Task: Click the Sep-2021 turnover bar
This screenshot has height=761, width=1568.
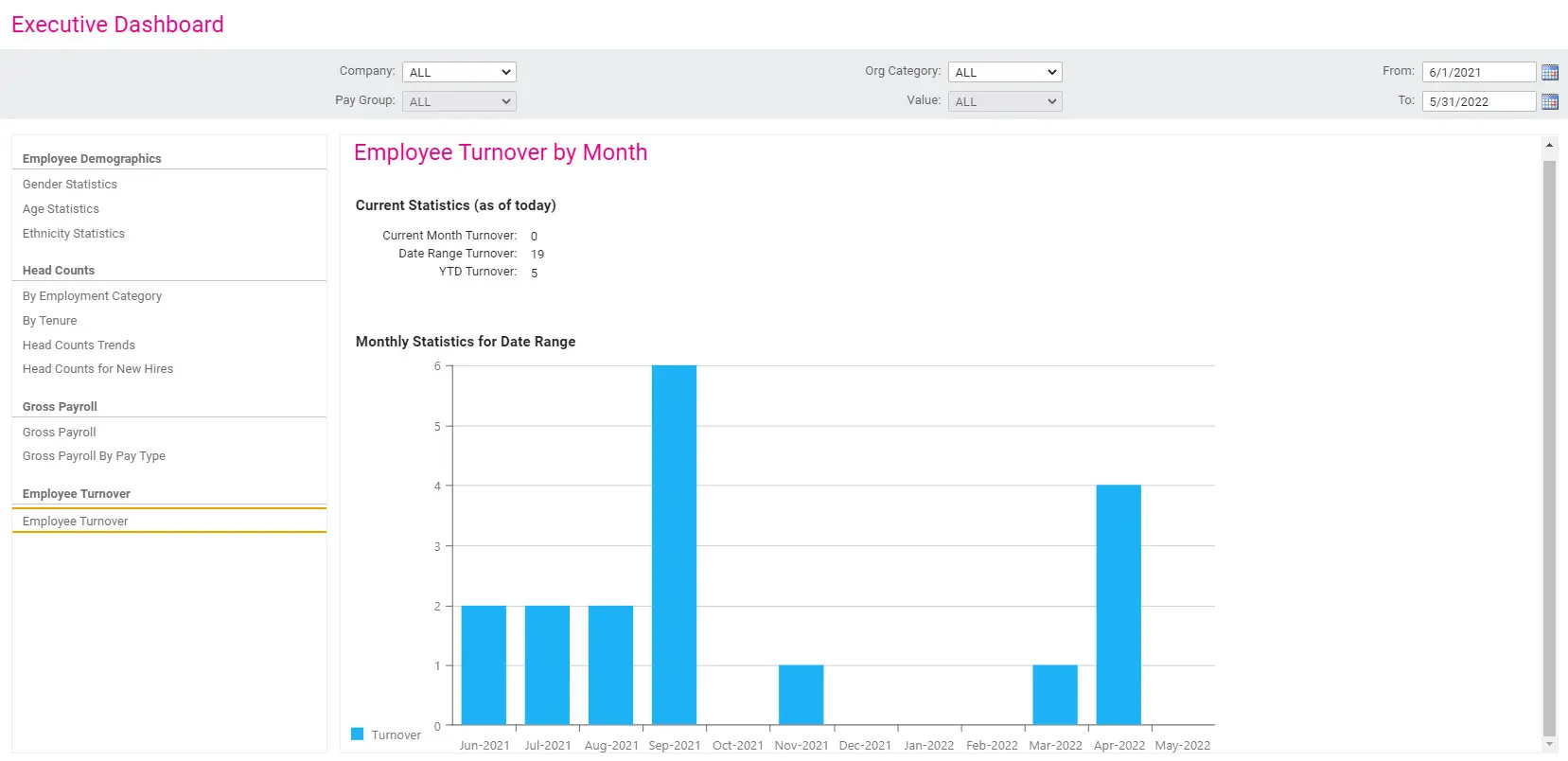Action: pos(674,545)
